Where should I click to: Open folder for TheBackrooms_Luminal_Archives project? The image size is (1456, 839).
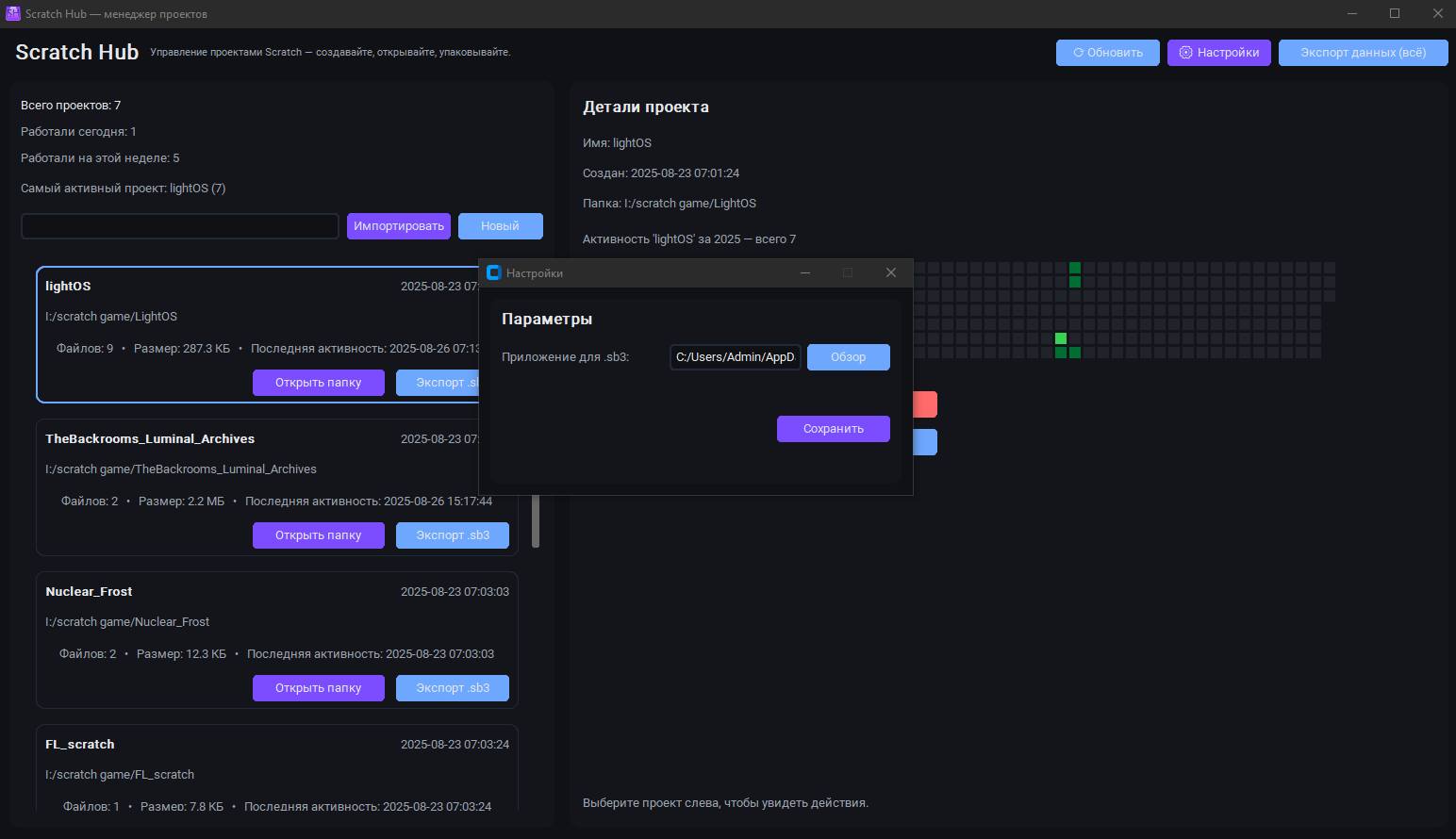point(319,535)
